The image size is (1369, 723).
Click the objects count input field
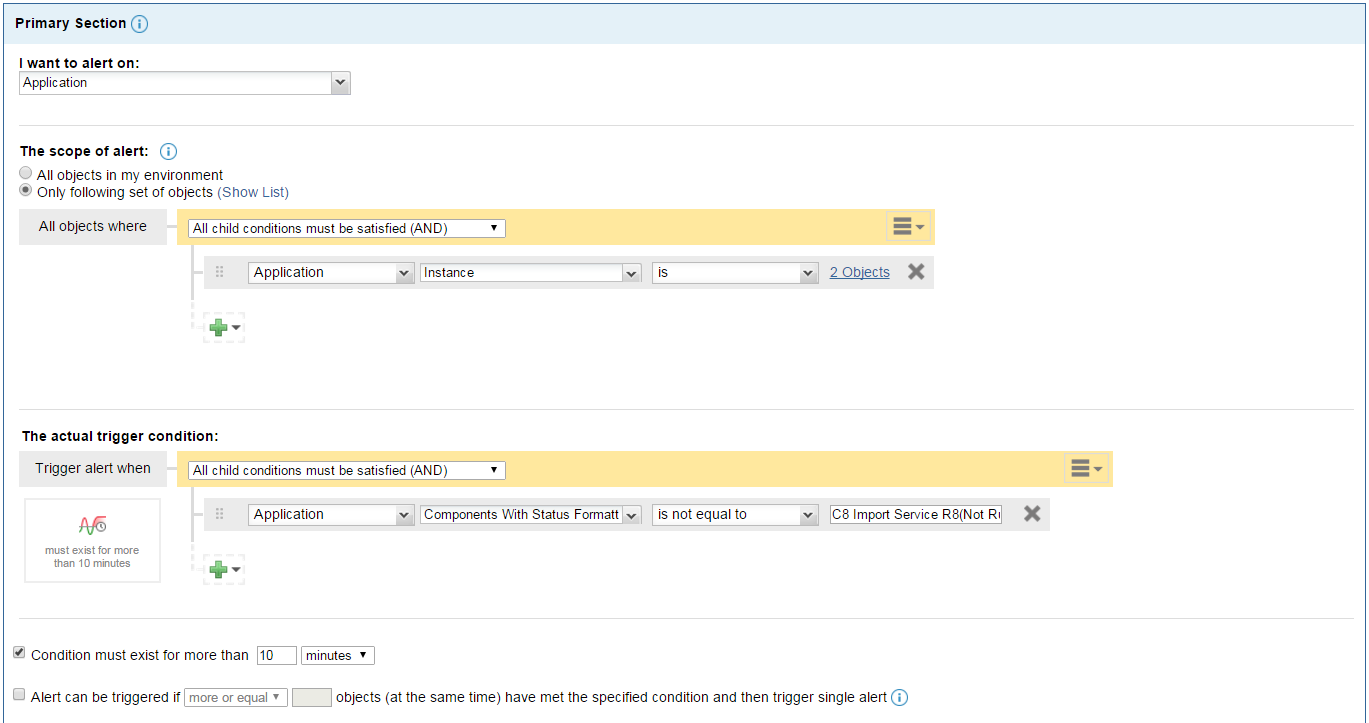tap(311, 697)
